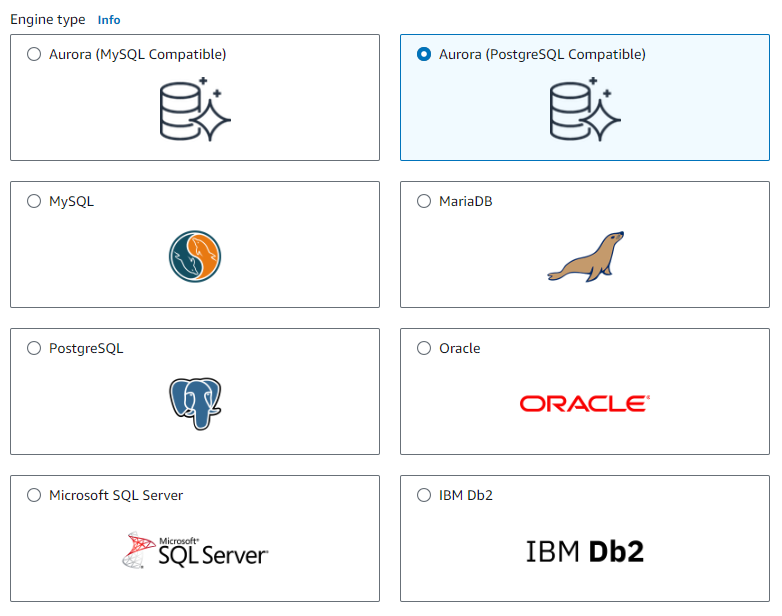This screenshot has height=616, width=782.
Task: Select the Microsoft SQL Server radio button
Action: coord(34,495)
